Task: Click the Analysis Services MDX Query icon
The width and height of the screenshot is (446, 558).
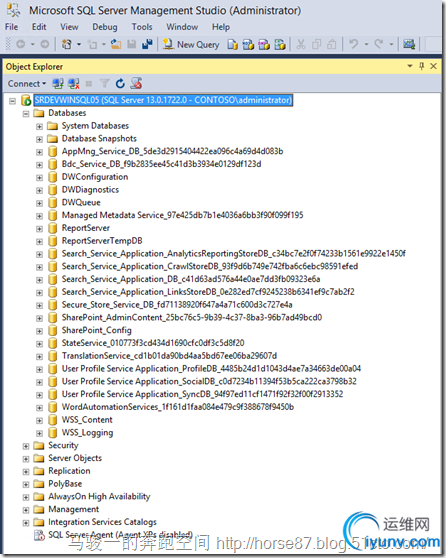Action: 248,44
